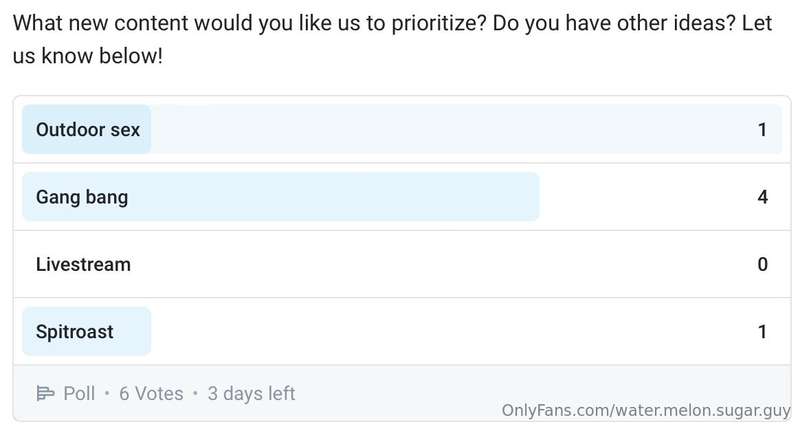800x429 pixels.
Task: Vote for the Livestream poll option
Action: [83, 265]
